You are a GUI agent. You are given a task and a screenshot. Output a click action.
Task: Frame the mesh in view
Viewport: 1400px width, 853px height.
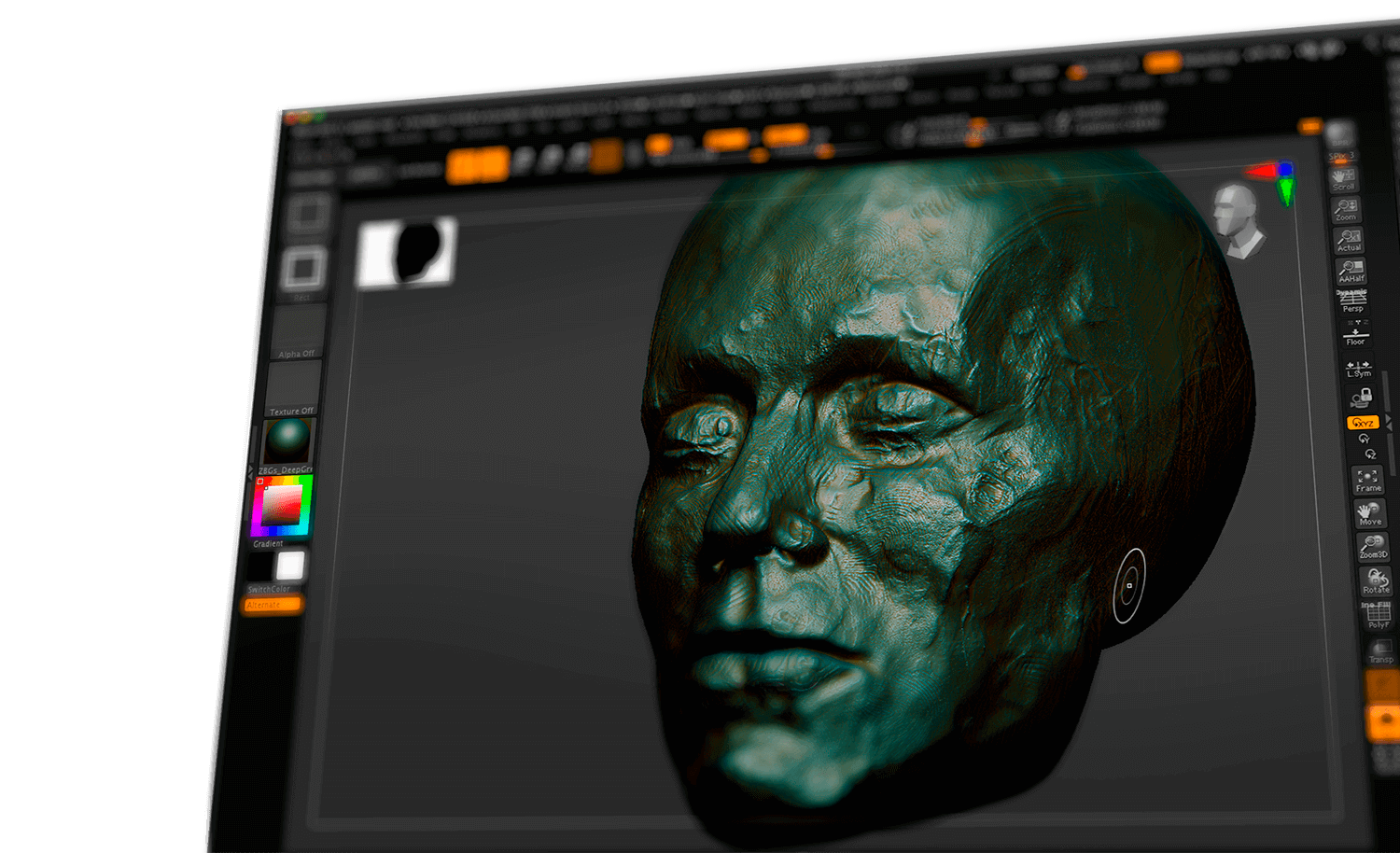pos(1368,481)
